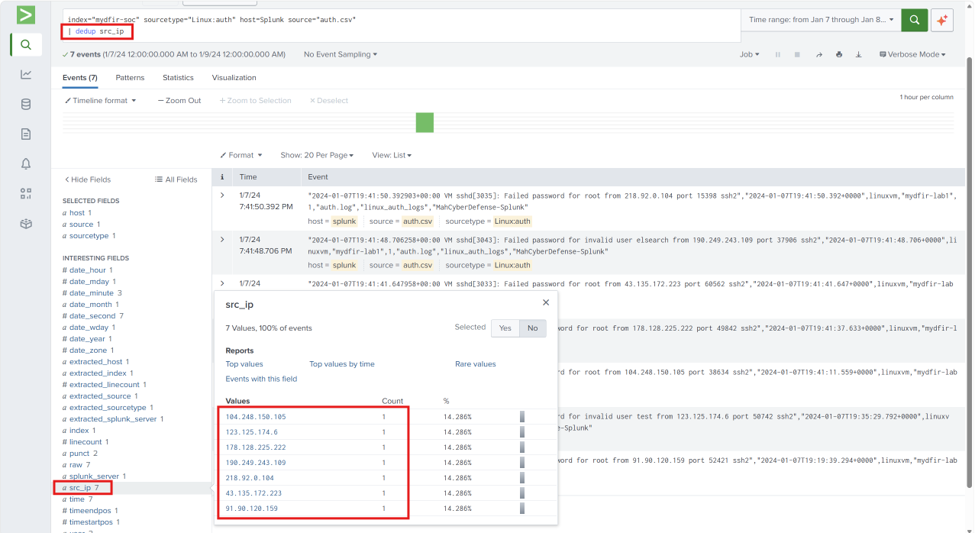975x533 pixels.
Task: Open the datasets database icon in sidebar
Action: 25,104
